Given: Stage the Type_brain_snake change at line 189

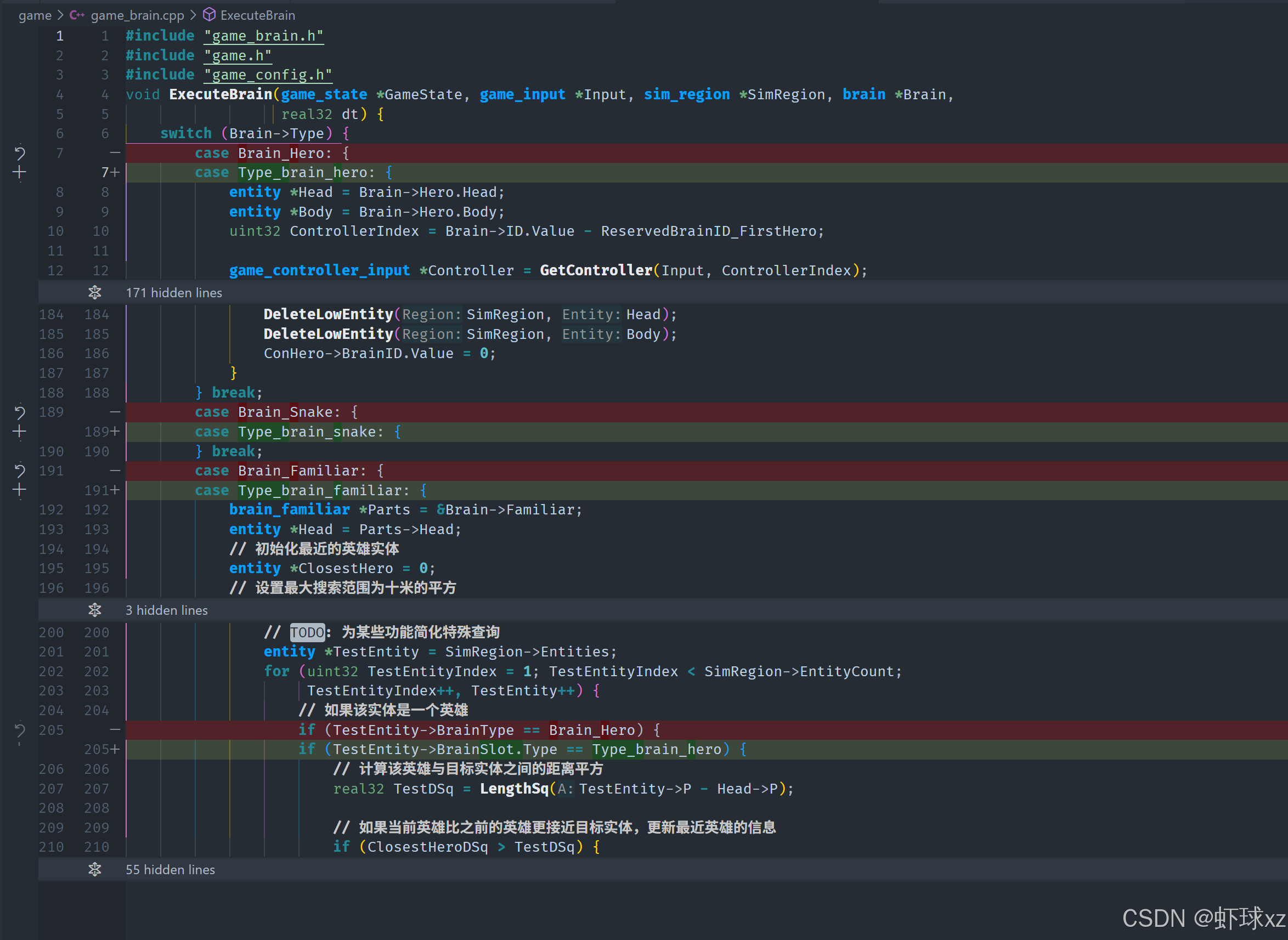Looking at the screenshot, I should click(19, 432).
